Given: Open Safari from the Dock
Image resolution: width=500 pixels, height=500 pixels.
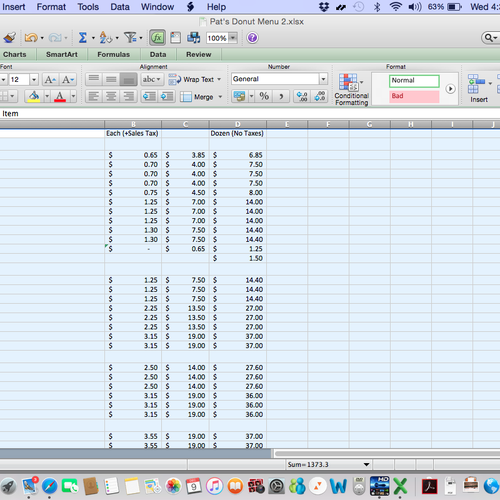Looking at the screenshot, I should click(x=50, y=486).
